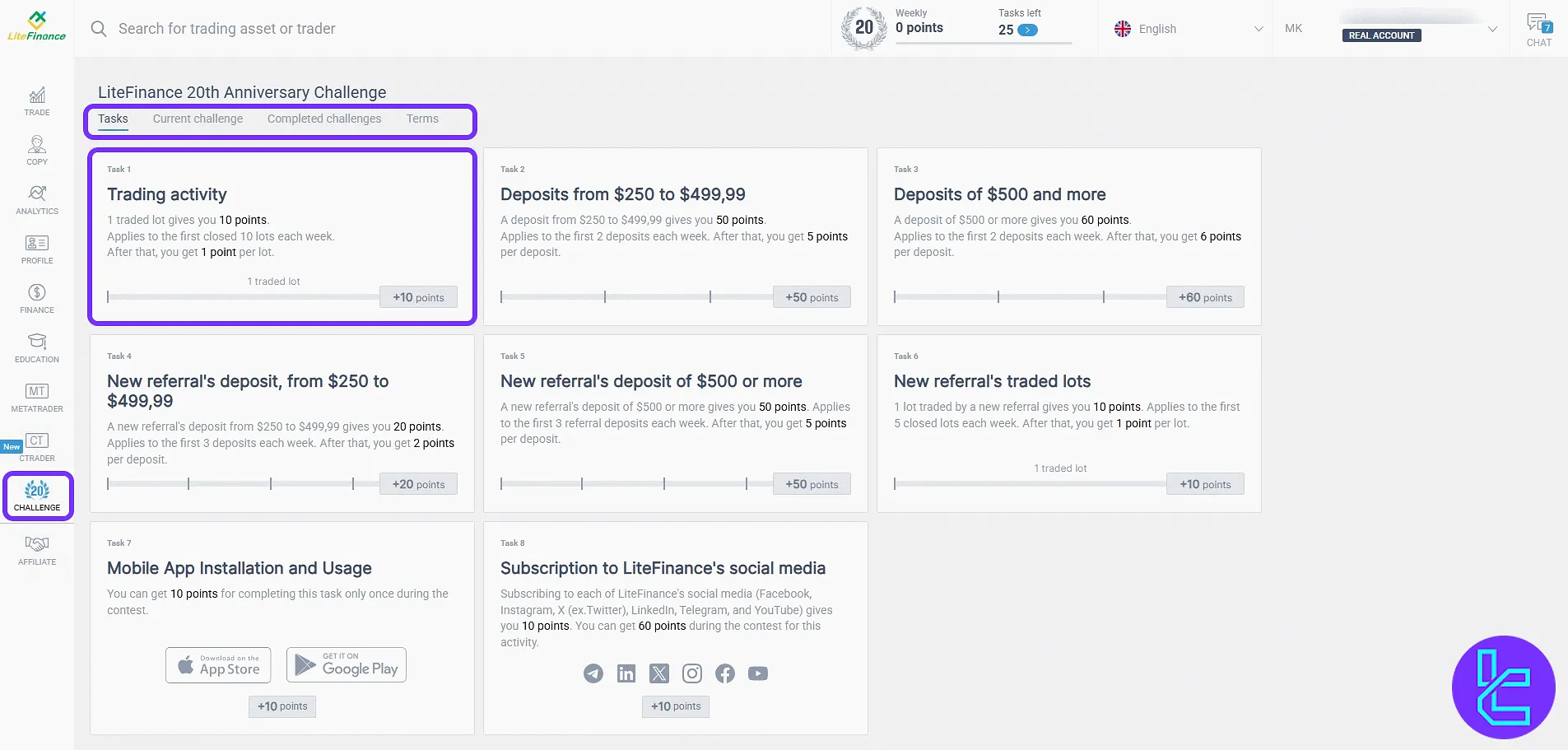Click the Tasks left arrow badge

click(x=1027, y=30)
